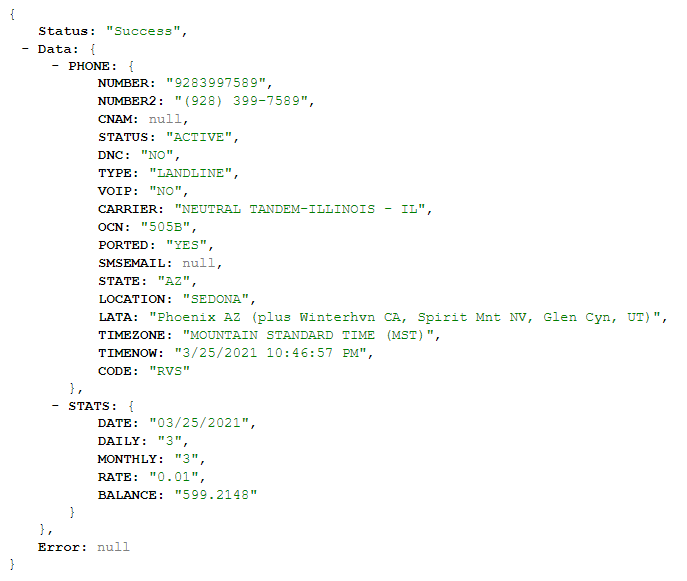This screenshot has height=581, width=687.
Task: Click the CNAM null value
Action: (165, 119)
